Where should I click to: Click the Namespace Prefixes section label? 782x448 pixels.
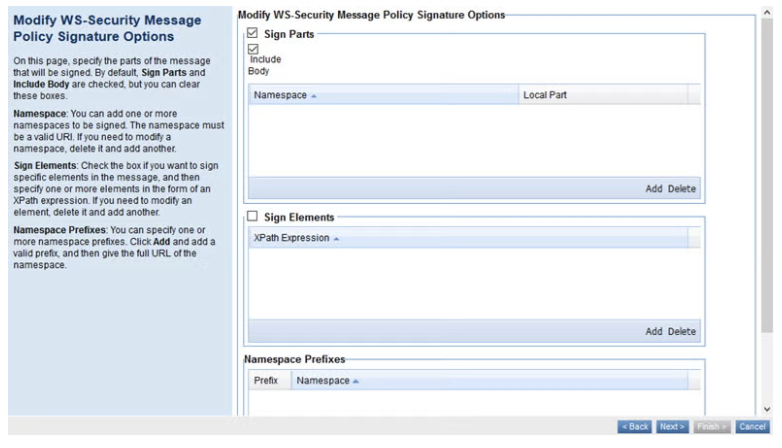pyautogui.click(x=294, y=359)
